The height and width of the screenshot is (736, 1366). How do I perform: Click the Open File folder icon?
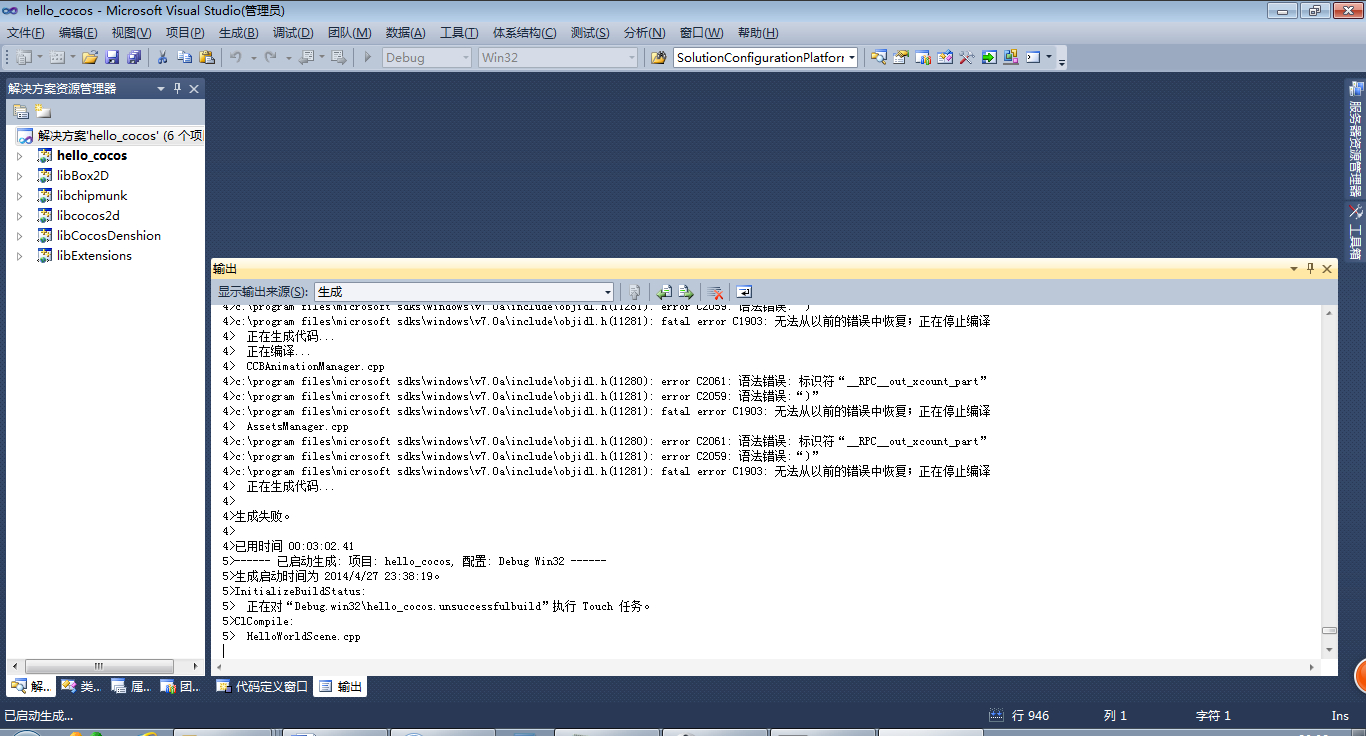point(90,57)
